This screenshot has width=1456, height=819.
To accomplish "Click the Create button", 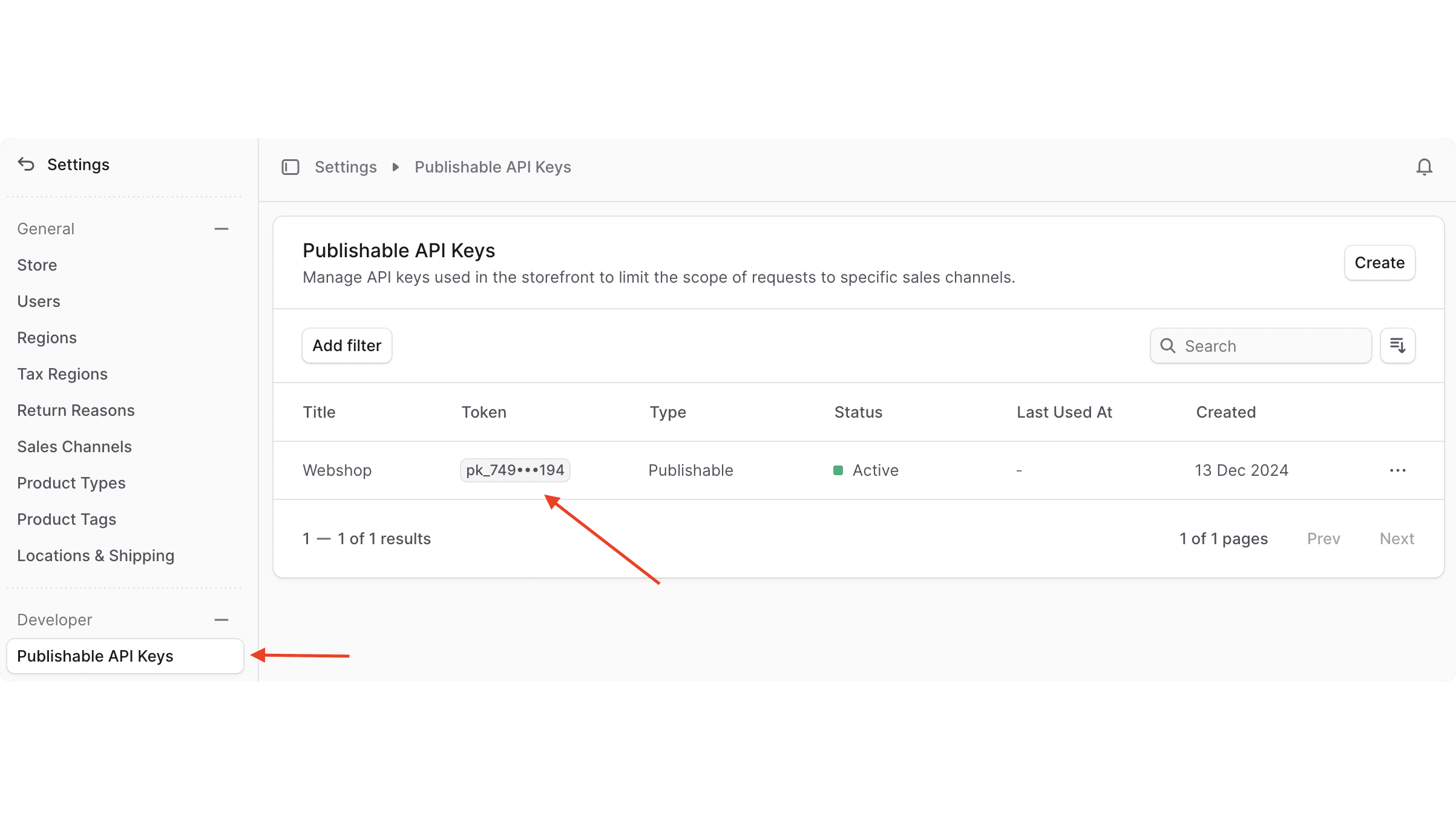I will 1379,262.
